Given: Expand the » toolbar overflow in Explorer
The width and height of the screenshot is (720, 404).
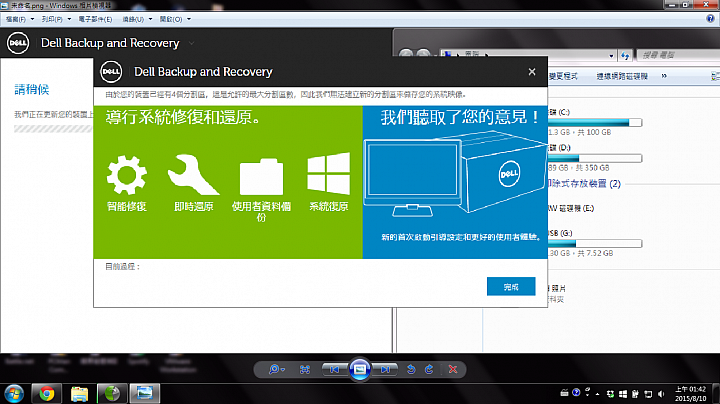Looking at the screenshot, I should tap(664, 76).
